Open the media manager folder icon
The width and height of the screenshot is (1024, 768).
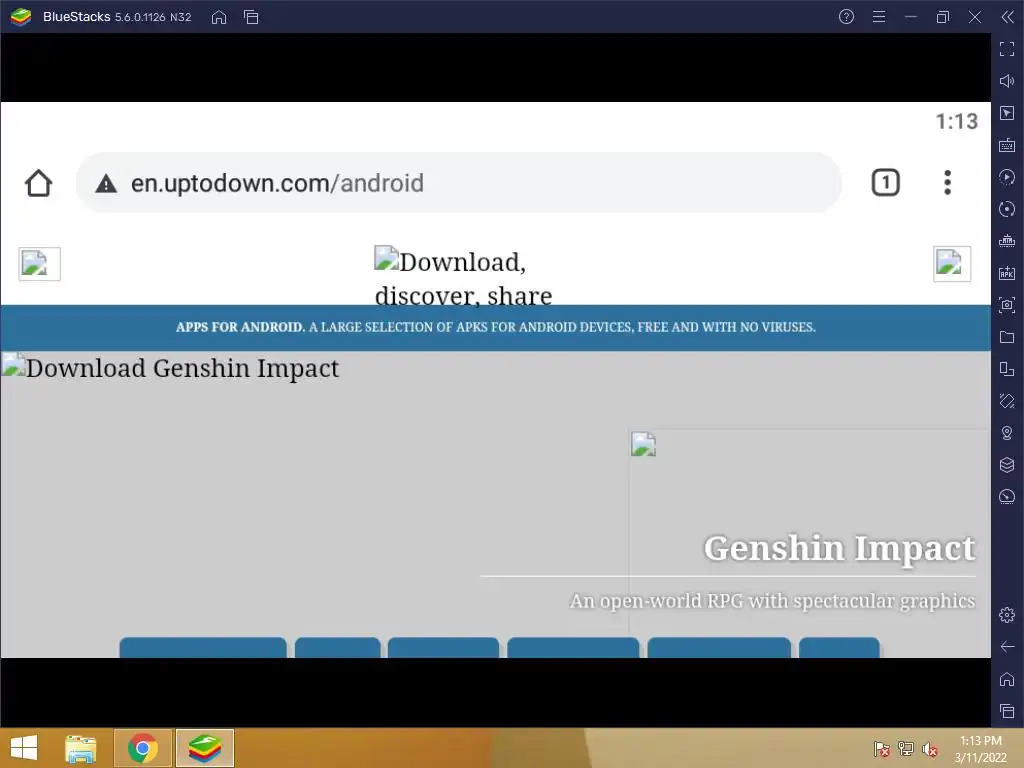click(1006, 337)
